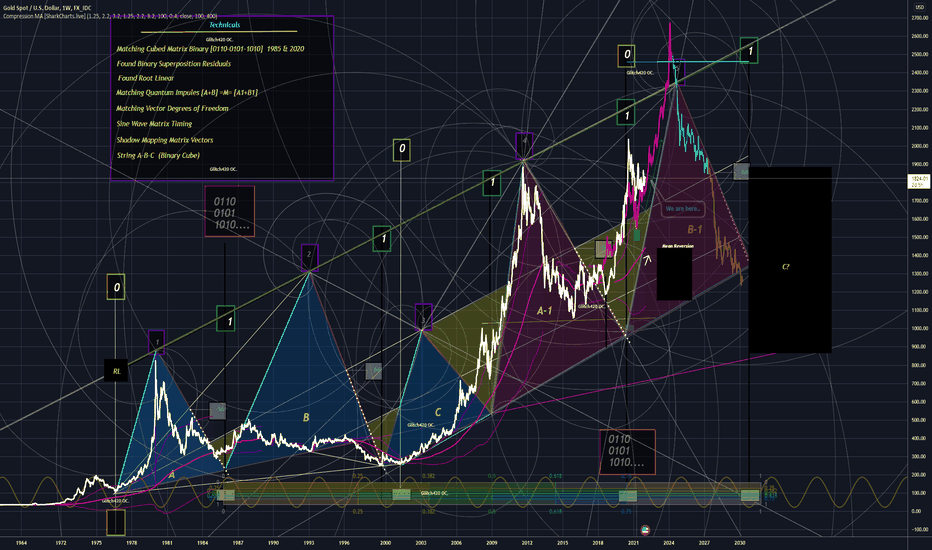Click "Matching Cubed Matrix Binary" note line
The width and height of the screenshot is (932, 550).
point(210,49)
